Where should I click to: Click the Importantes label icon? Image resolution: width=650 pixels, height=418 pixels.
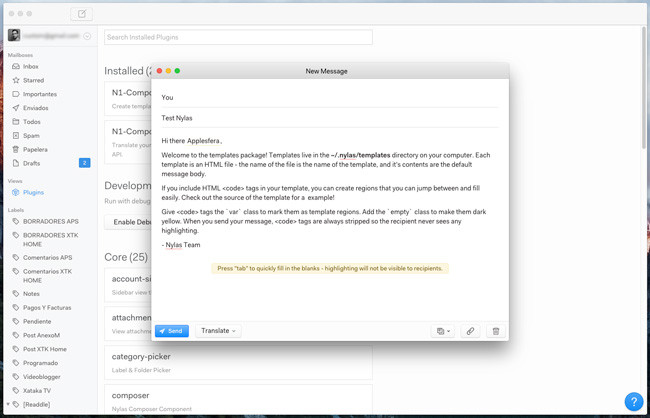(x=16, y=94)
